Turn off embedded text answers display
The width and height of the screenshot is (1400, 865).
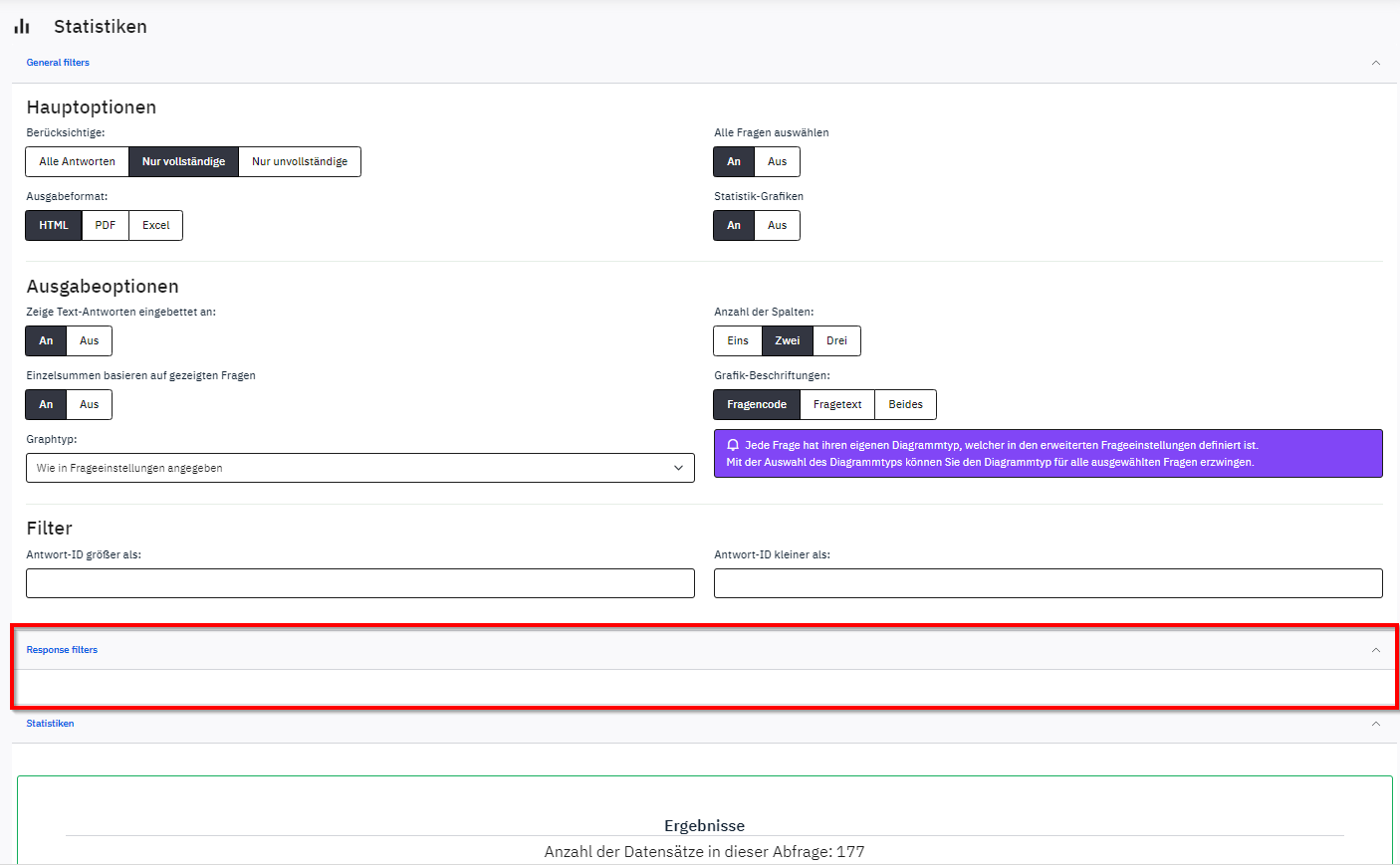click(89, 340)
